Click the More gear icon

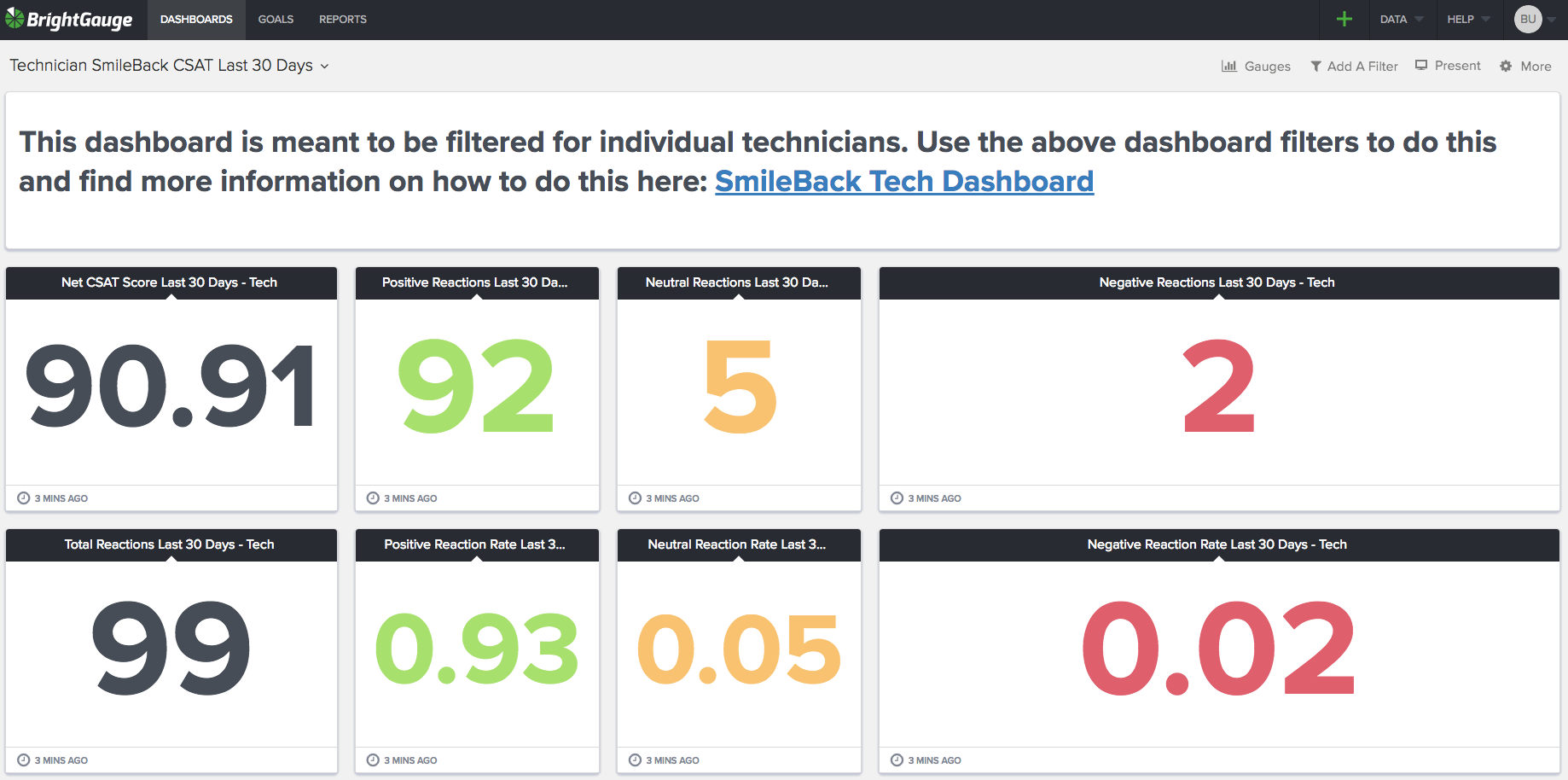tap(1506, 66)
